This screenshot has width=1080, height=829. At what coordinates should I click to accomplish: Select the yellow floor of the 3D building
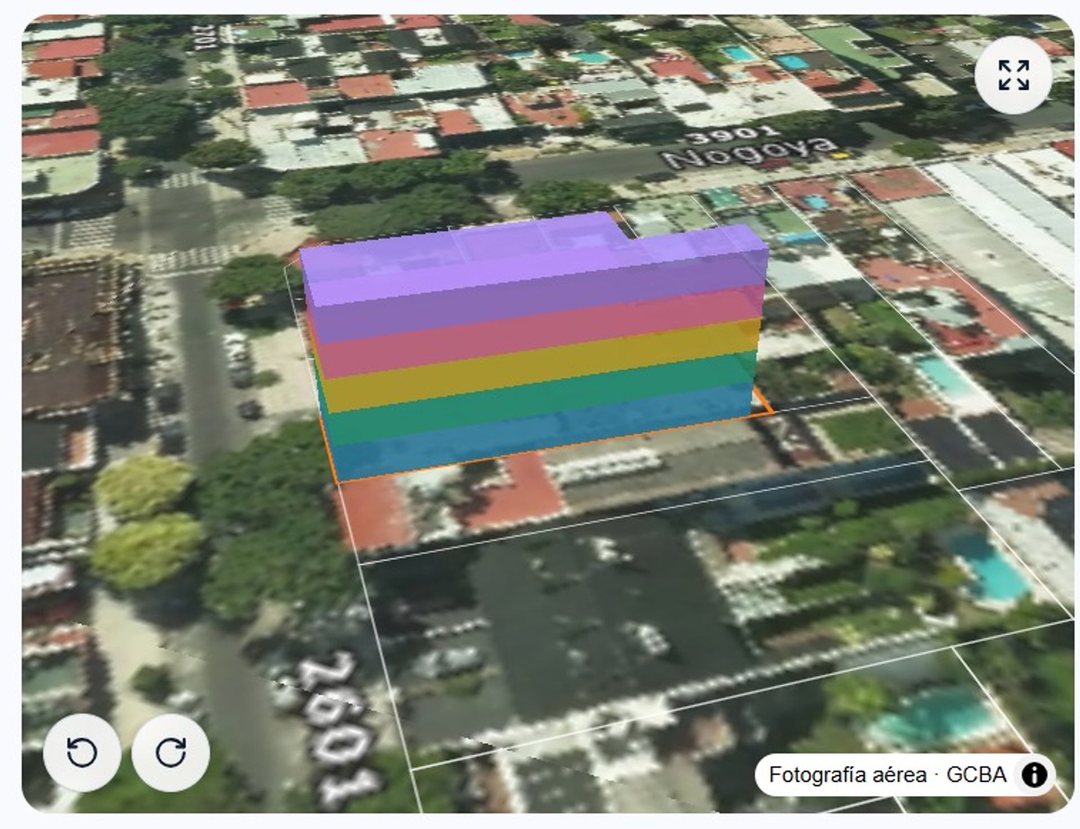pyautogui.click(x=541, y=366)
